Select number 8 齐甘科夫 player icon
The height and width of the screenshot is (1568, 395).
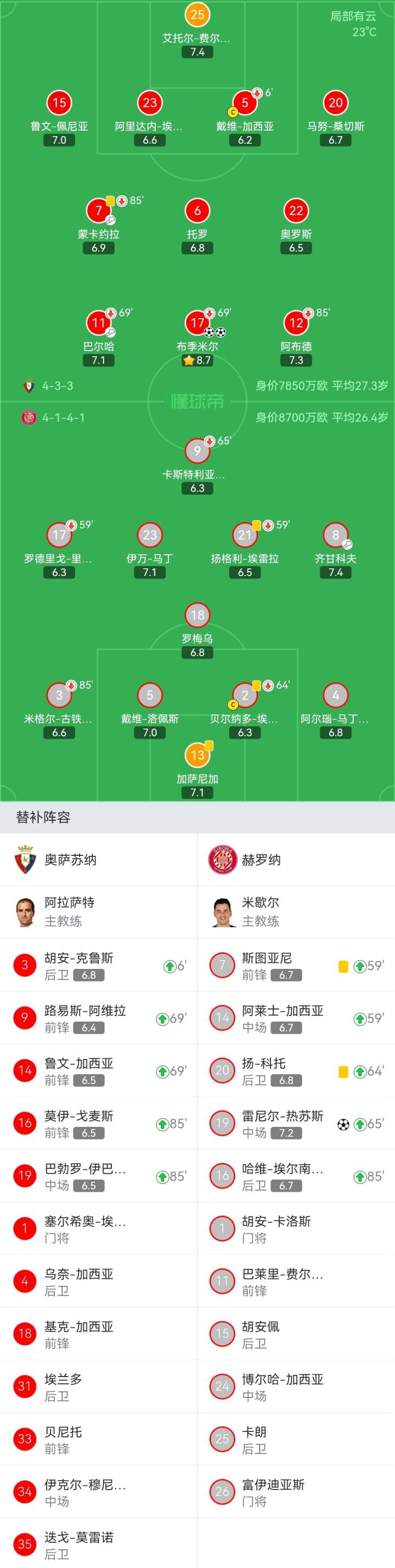pos(335,535)
